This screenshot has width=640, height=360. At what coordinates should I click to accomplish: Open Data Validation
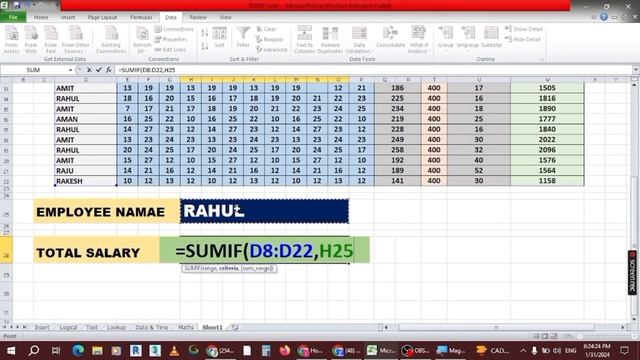359,39
